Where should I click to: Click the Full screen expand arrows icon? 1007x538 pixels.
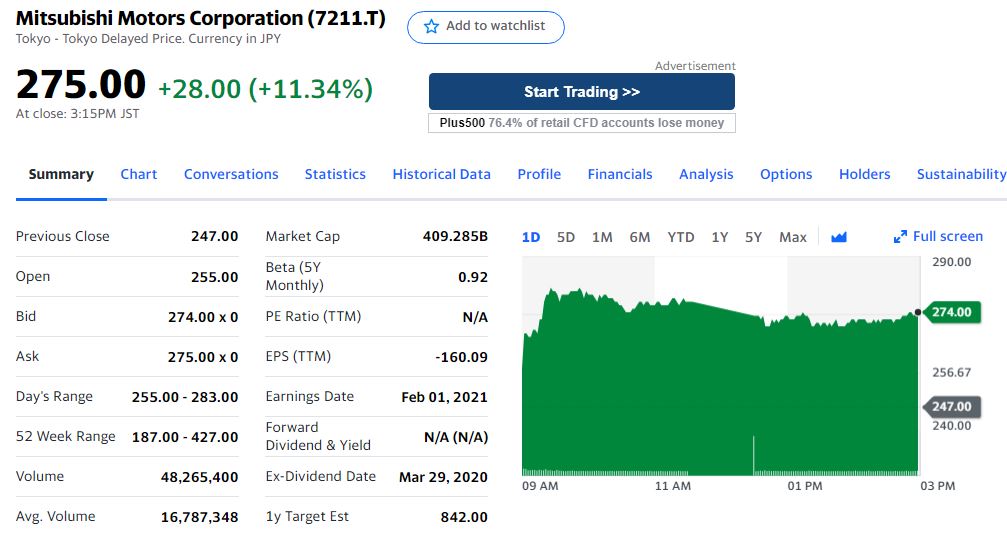coord(900,237)
